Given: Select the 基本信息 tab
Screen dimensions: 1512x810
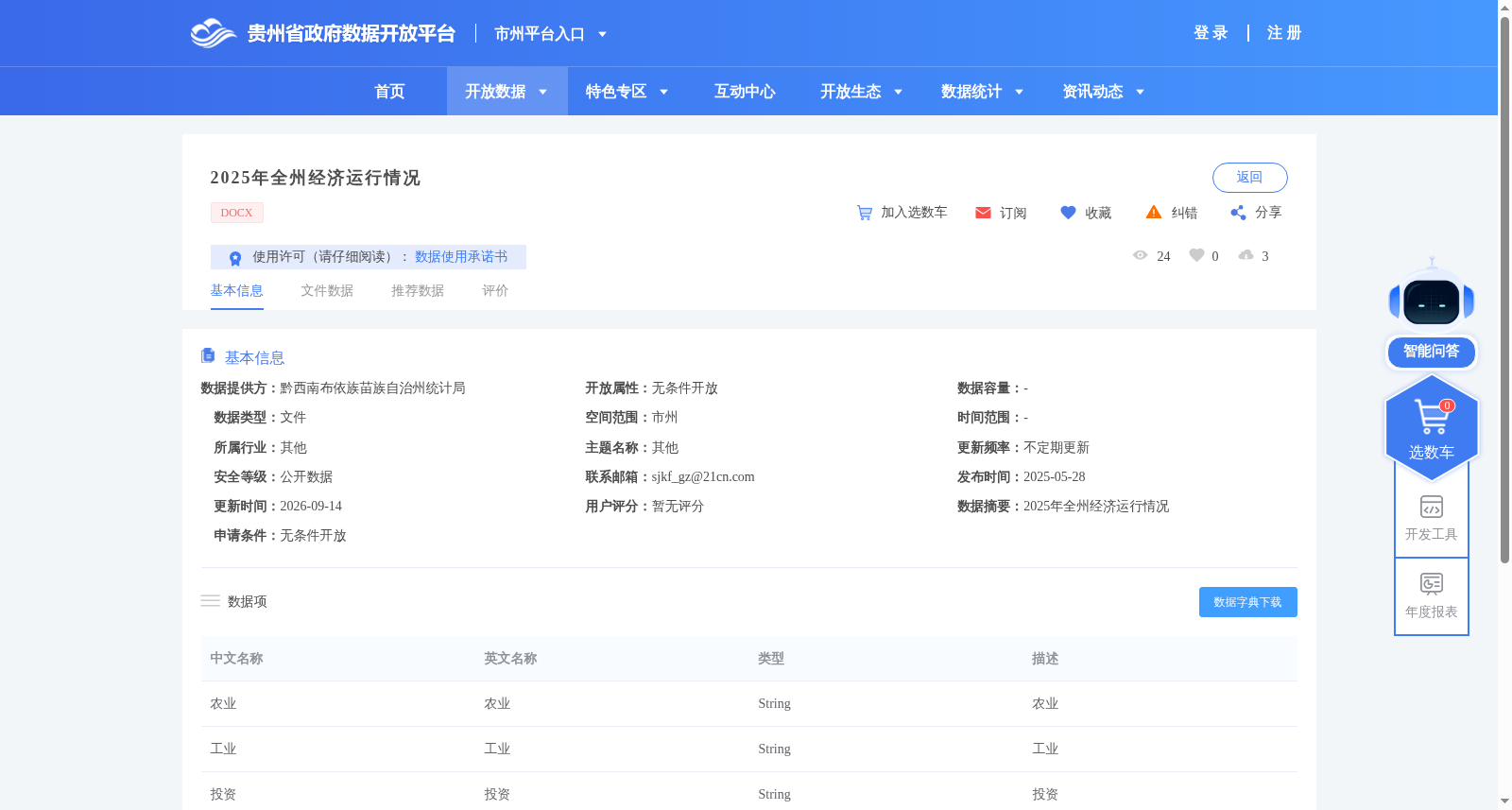Looking at the screenshot, I should (236, 291).
